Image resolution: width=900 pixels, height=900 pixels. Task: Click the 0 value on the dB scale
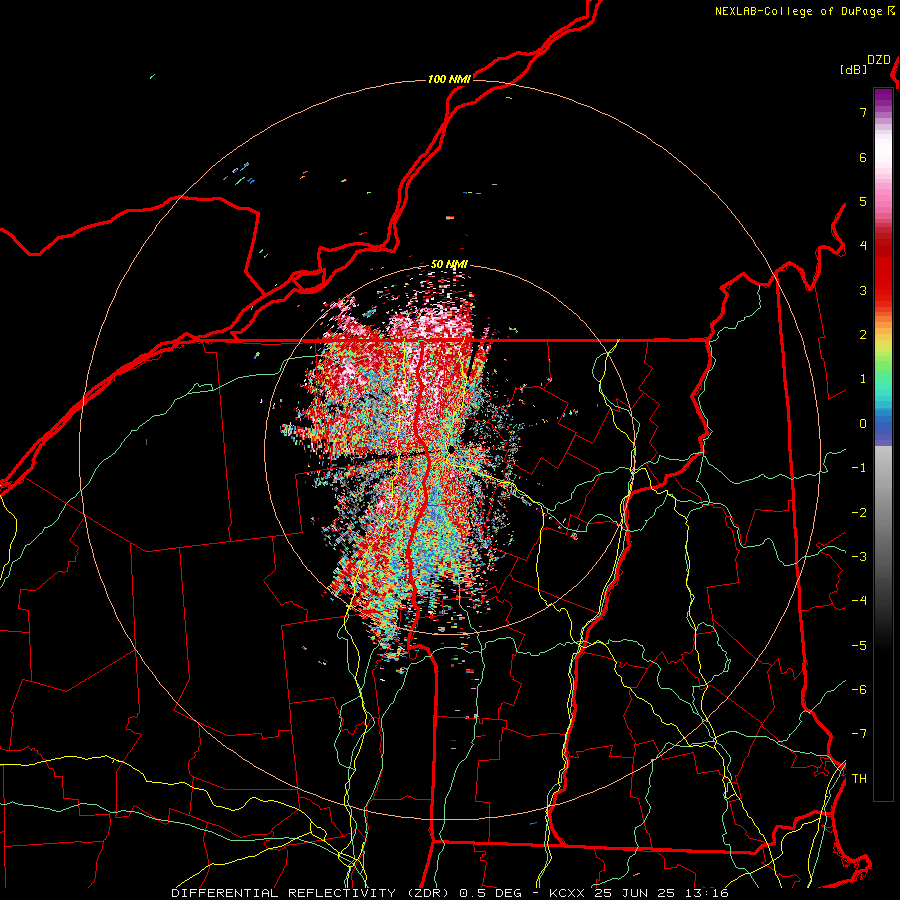pyautogui.click(x=863, y=424)
